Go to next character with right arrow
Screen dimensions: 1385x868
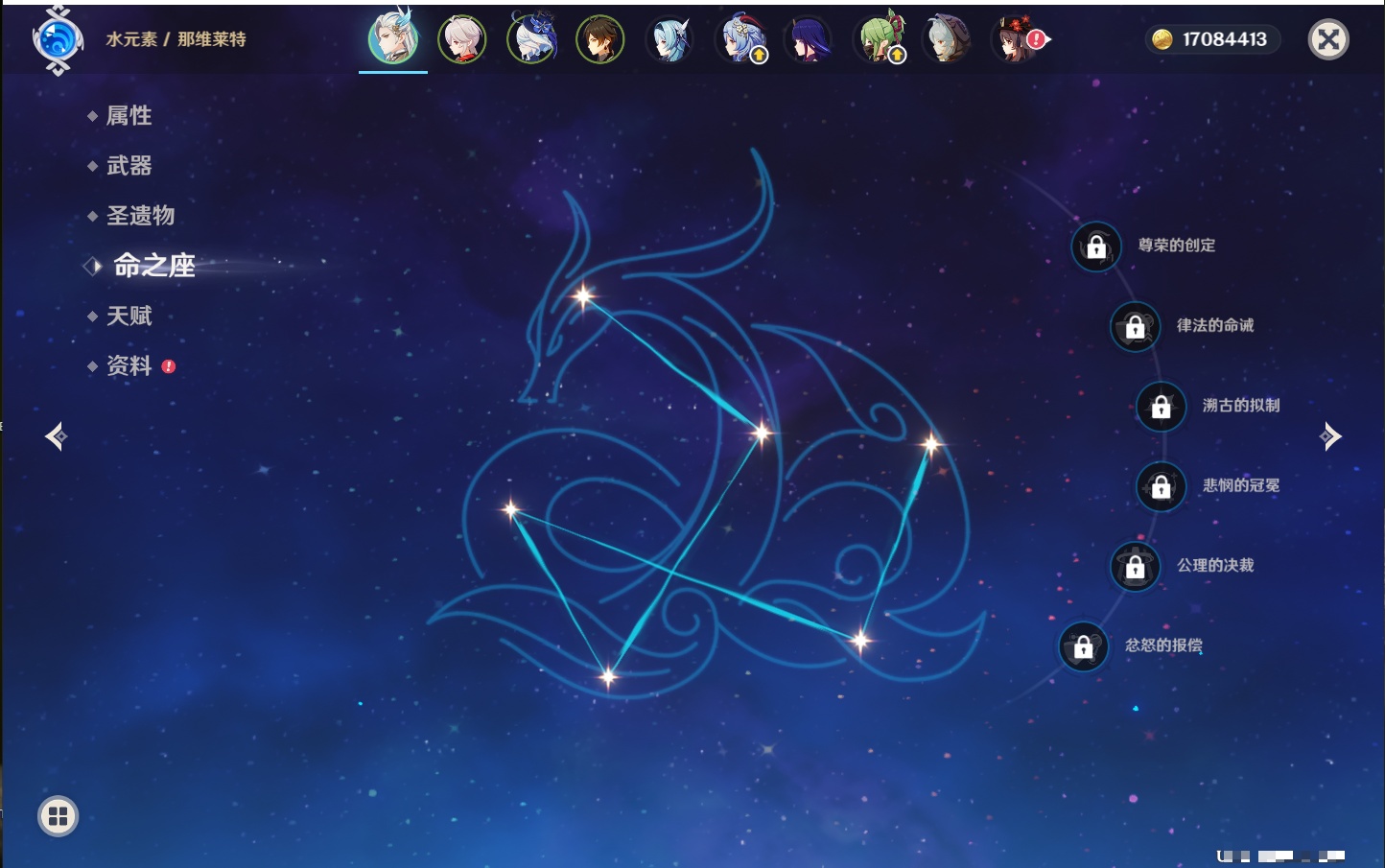(x=1330, y=436)
